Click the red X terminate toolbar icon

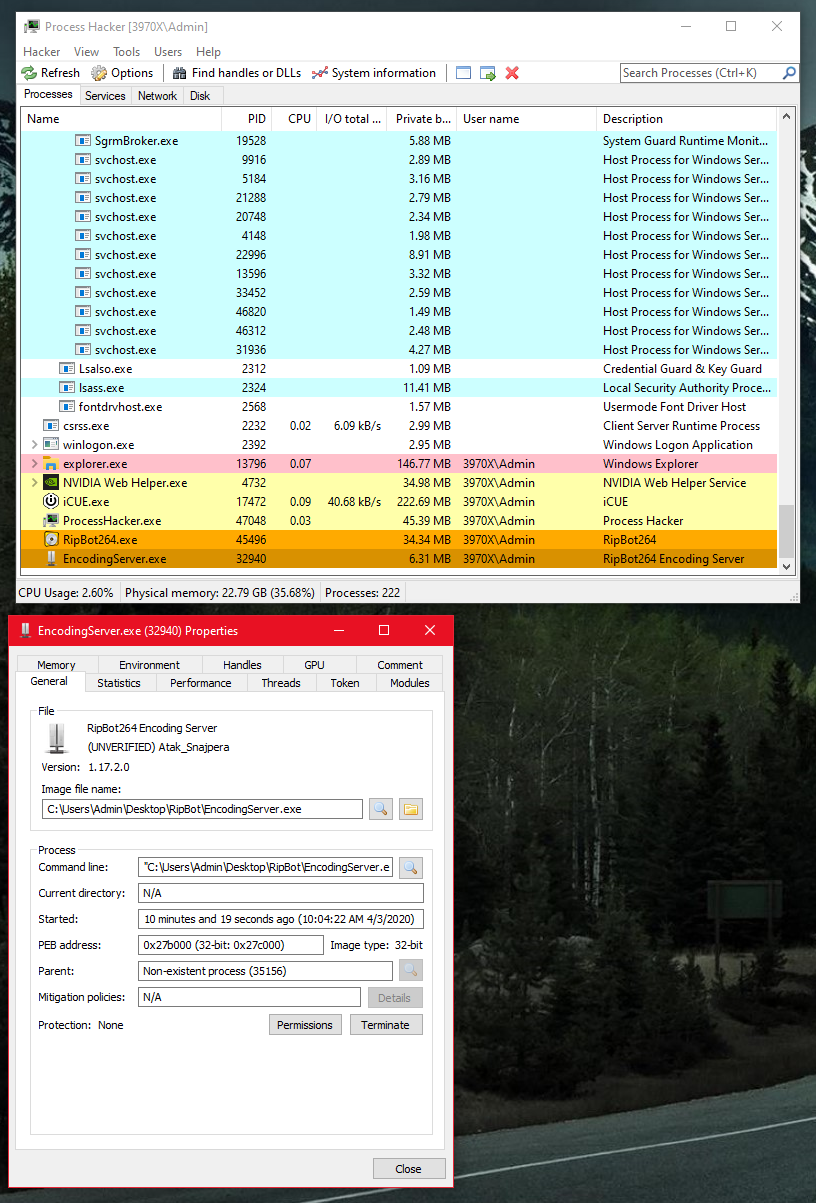(512, 73)
